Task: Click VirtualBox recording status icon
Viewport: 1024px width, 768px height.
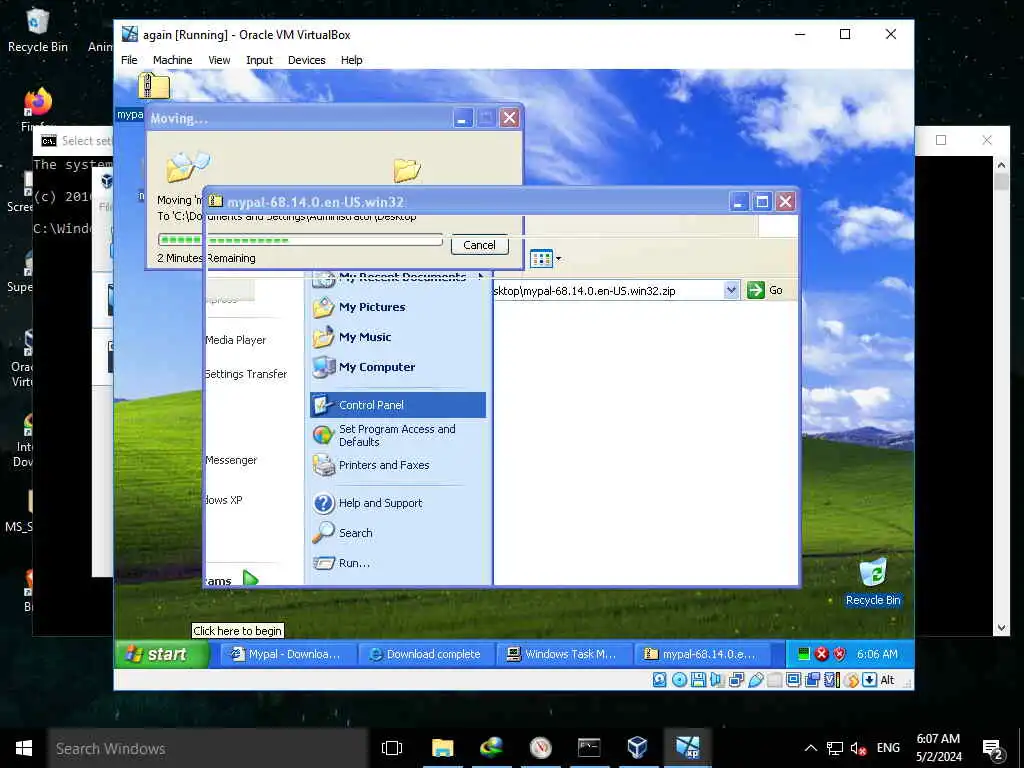Action: [x=812, y=680]
